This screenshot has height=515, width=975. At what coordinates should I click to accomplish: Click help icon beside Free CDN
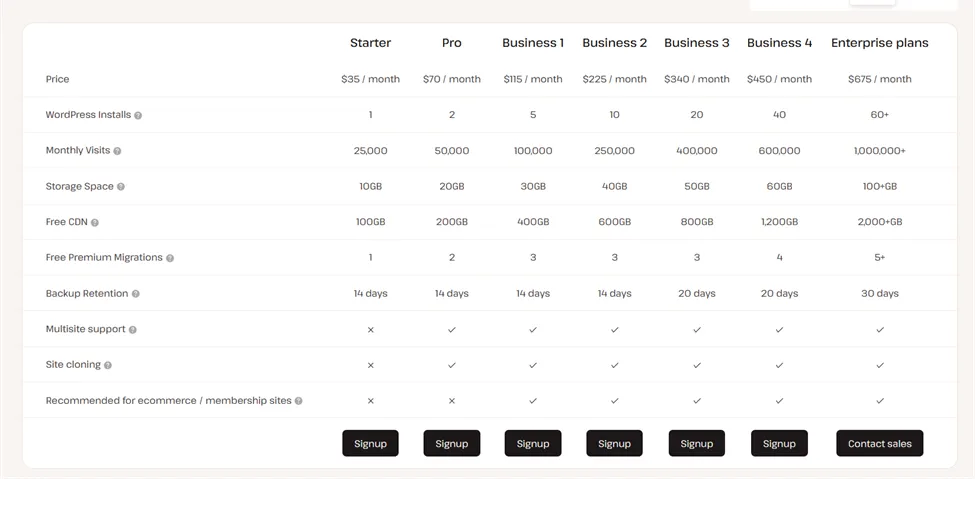[x=95, y=223]
